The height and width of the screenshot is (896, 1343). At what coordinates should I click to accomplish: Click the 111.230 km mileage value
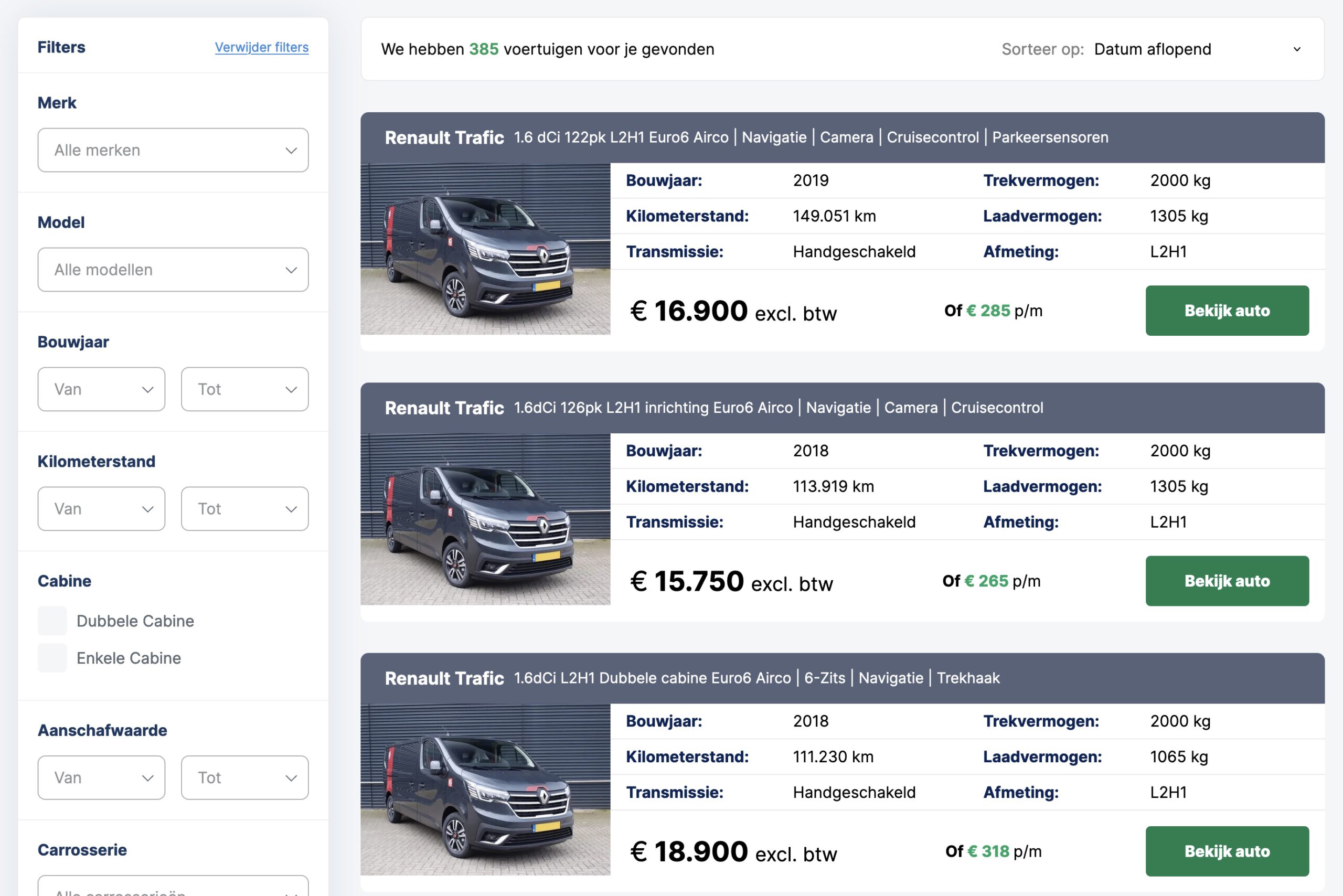click(x=833, y=756)
